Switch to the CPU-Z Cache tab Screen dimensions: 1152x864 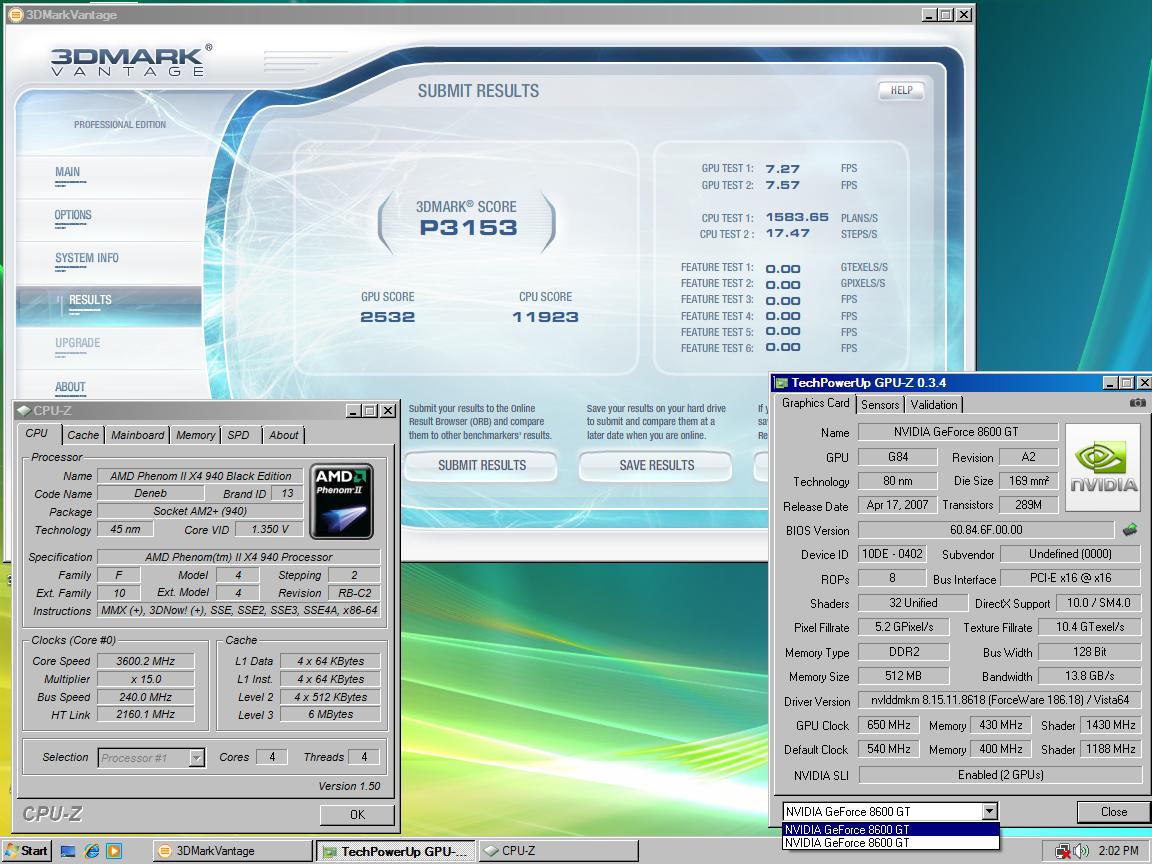83,435
